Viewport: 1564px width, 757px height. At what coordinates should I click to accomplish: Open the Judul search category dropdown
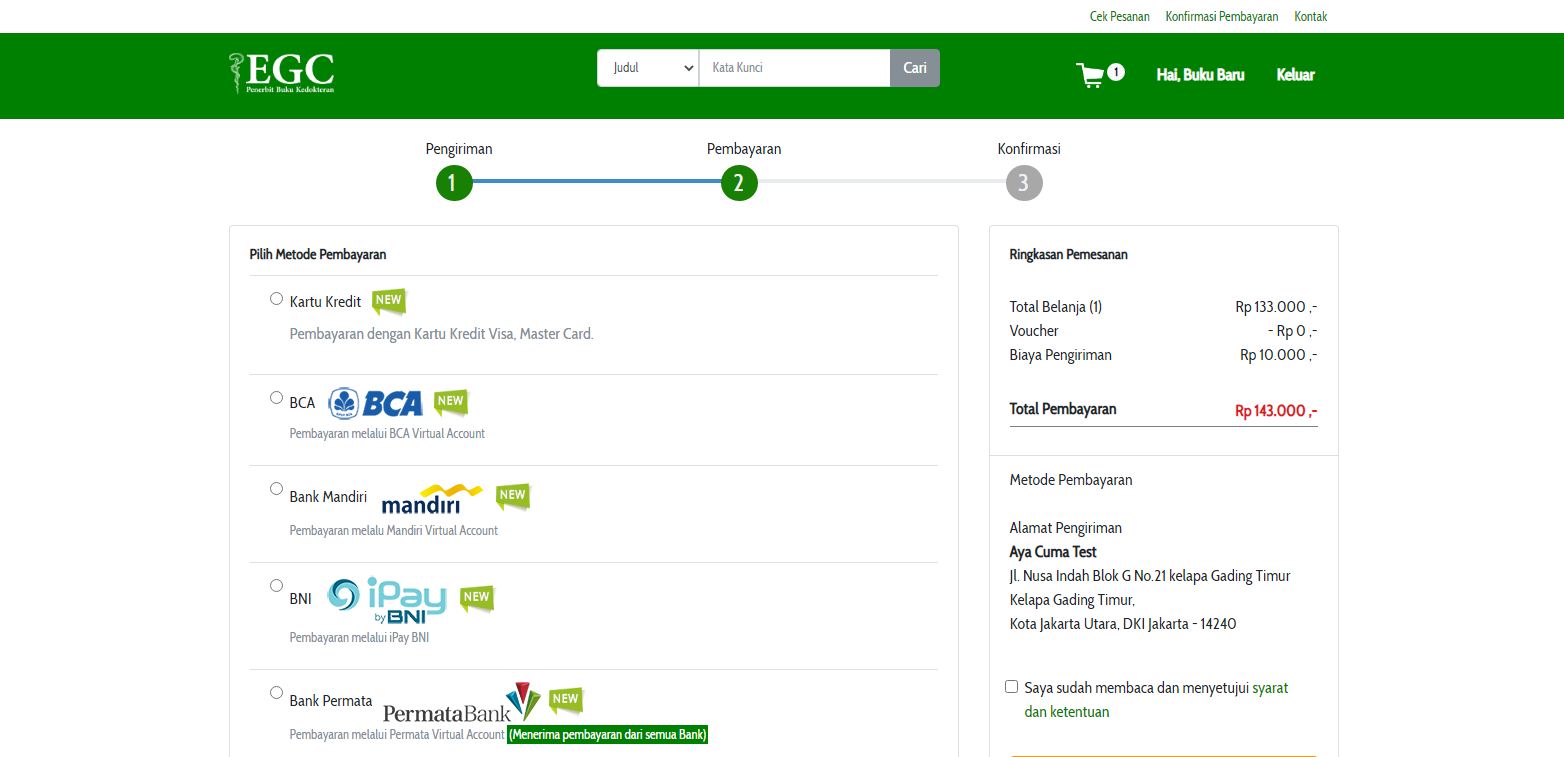coord(647,67)
